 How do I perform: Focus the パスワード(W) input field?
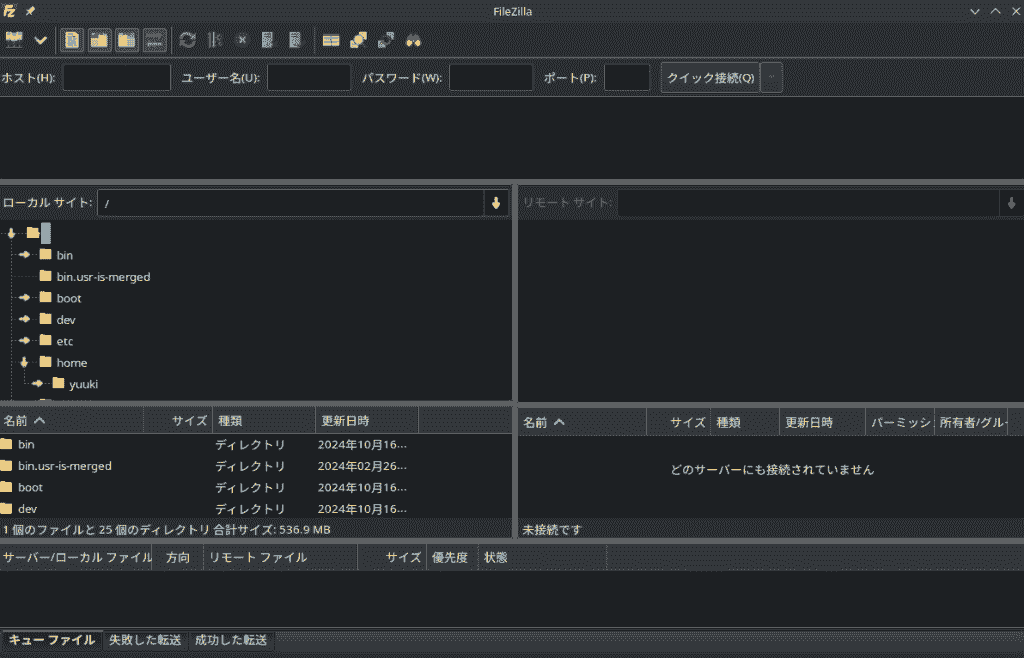point(491,78)
